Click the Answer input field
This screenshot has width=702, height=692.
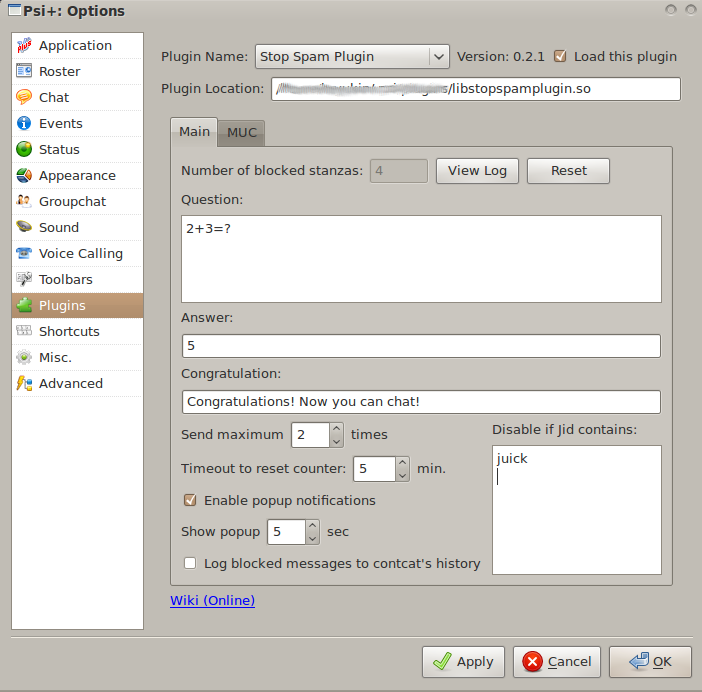tap(420, 346)
